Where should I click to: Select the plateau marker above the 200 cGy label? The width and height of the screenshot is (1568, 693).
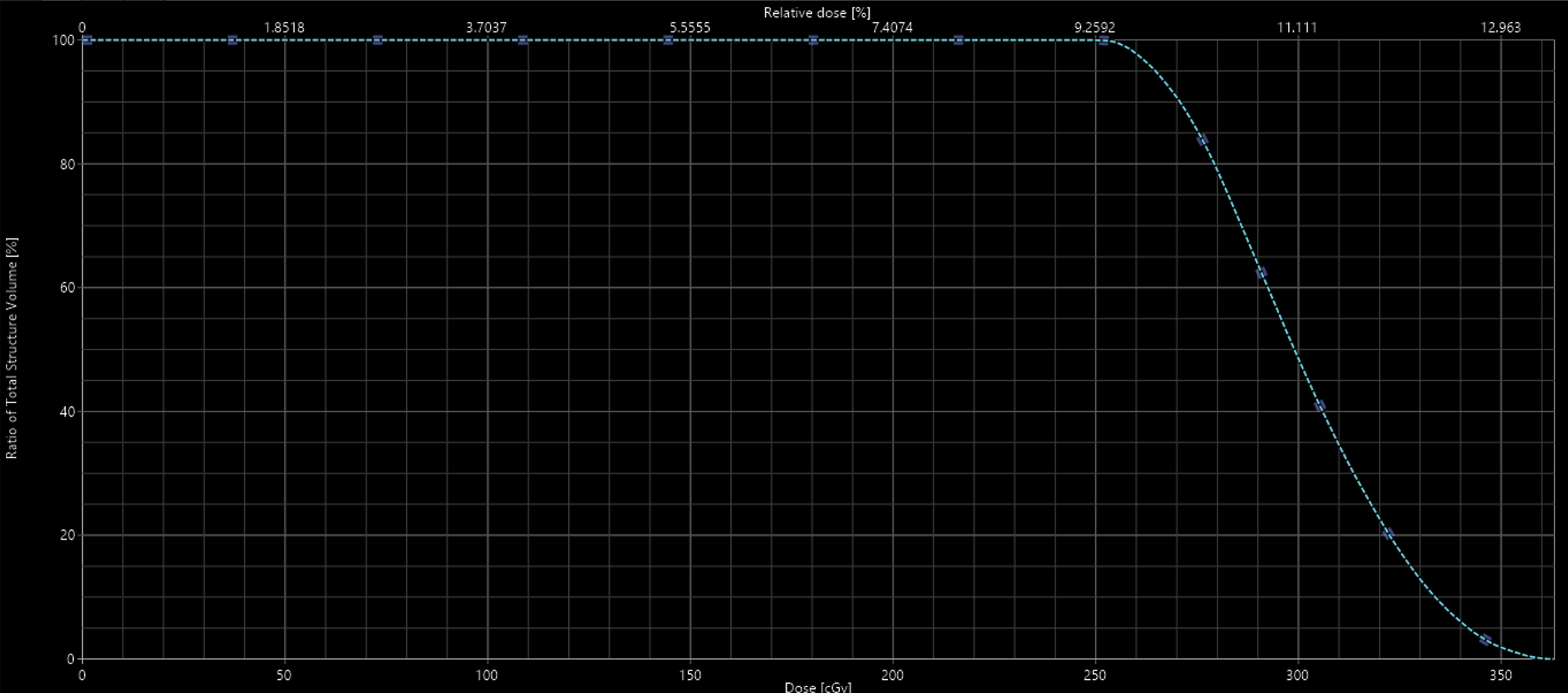pos(958,40)
